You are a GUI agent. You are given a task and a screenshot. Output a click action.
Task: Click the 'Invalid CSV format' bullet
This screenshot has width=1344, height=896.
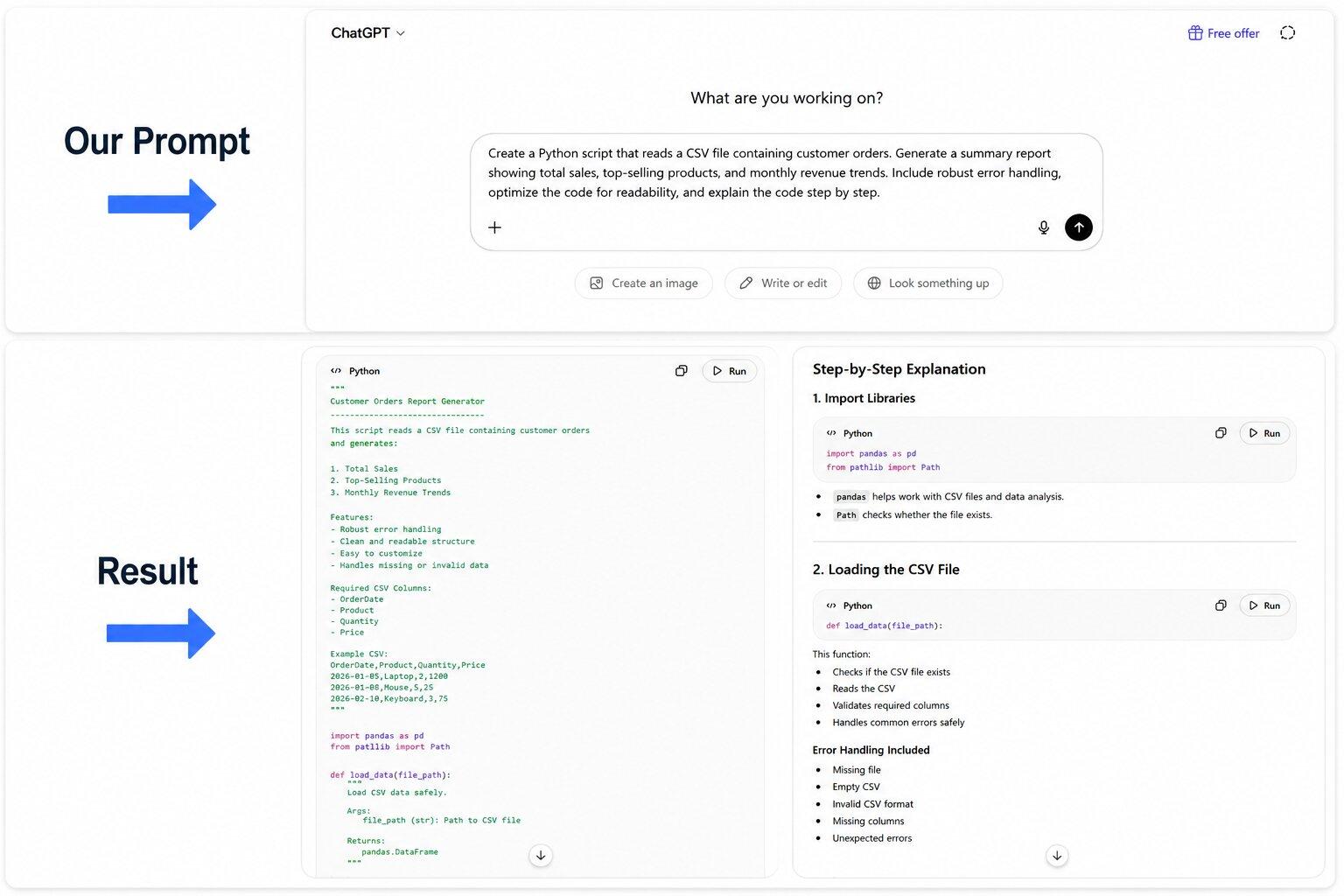pyautogui.click(x=872, y=804)
